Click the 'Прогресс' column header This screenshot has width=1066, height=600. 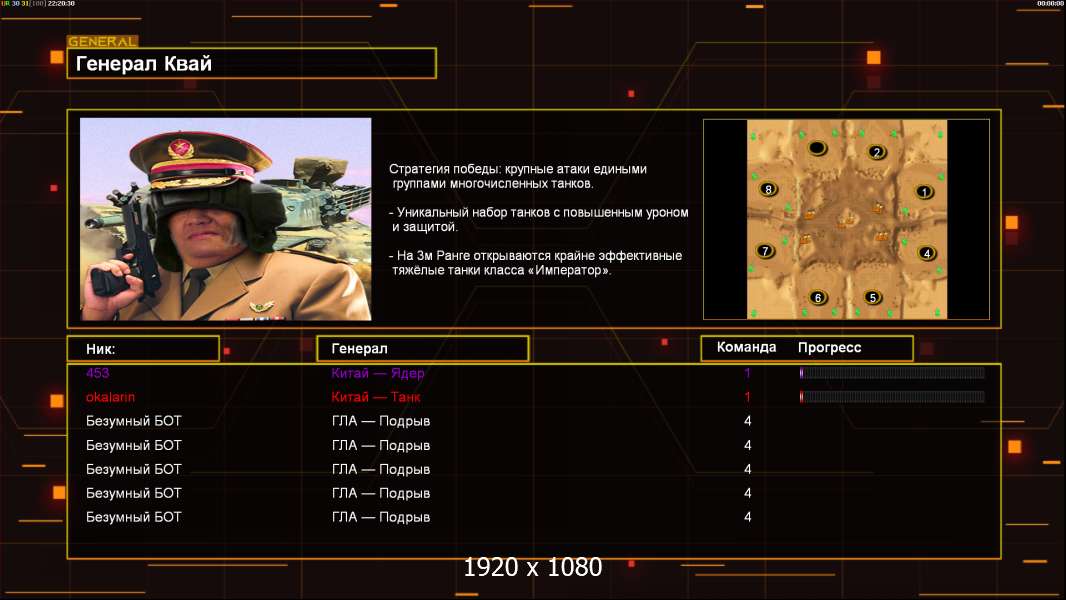829,347
